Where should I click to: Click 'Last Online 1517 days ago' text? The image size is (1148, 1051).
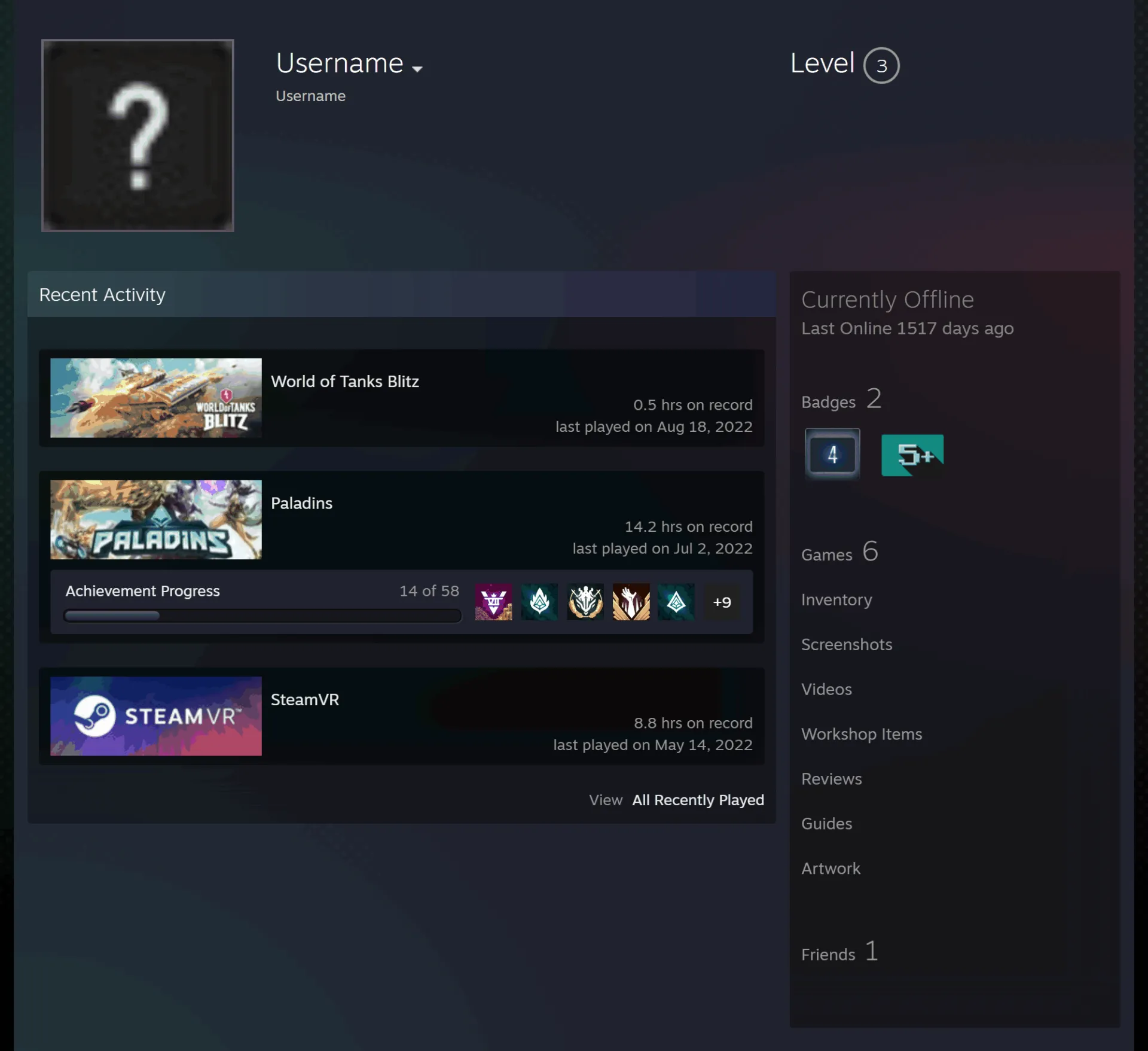[x=907, y=328]
